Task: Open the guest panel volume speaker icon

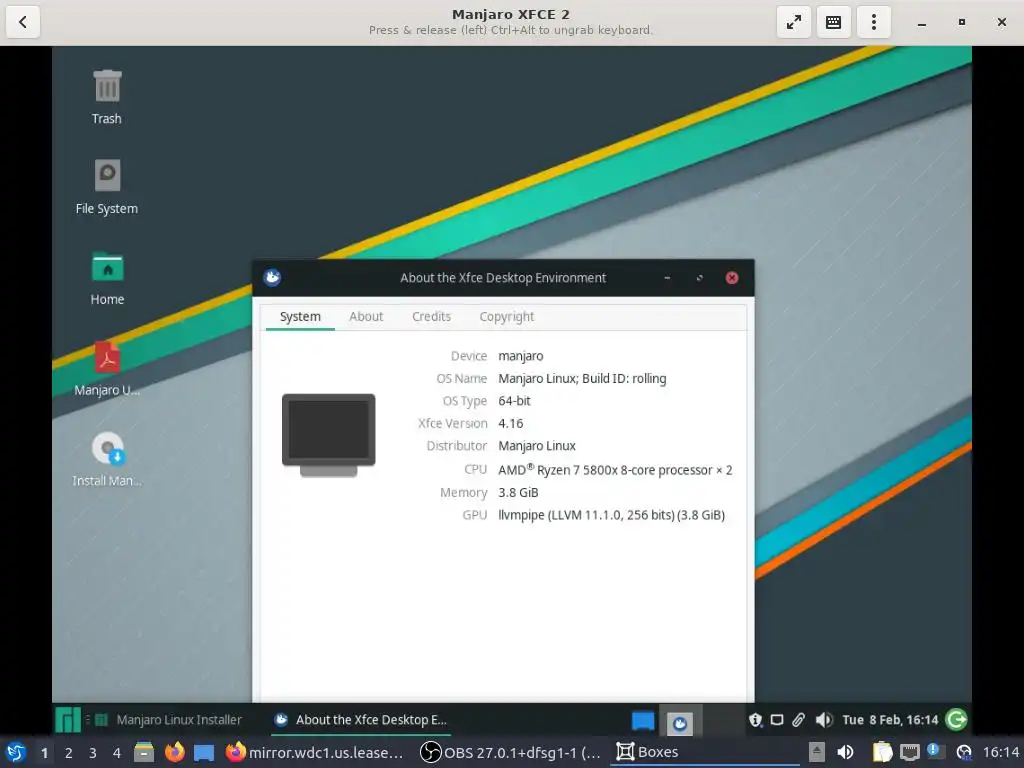Action: 824,720
